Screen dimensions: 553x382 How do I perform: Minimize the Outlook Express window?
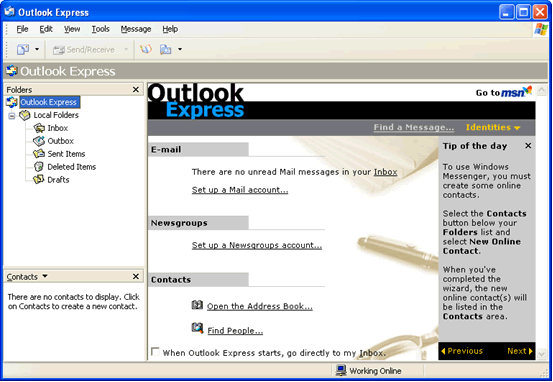pos(507,12)
